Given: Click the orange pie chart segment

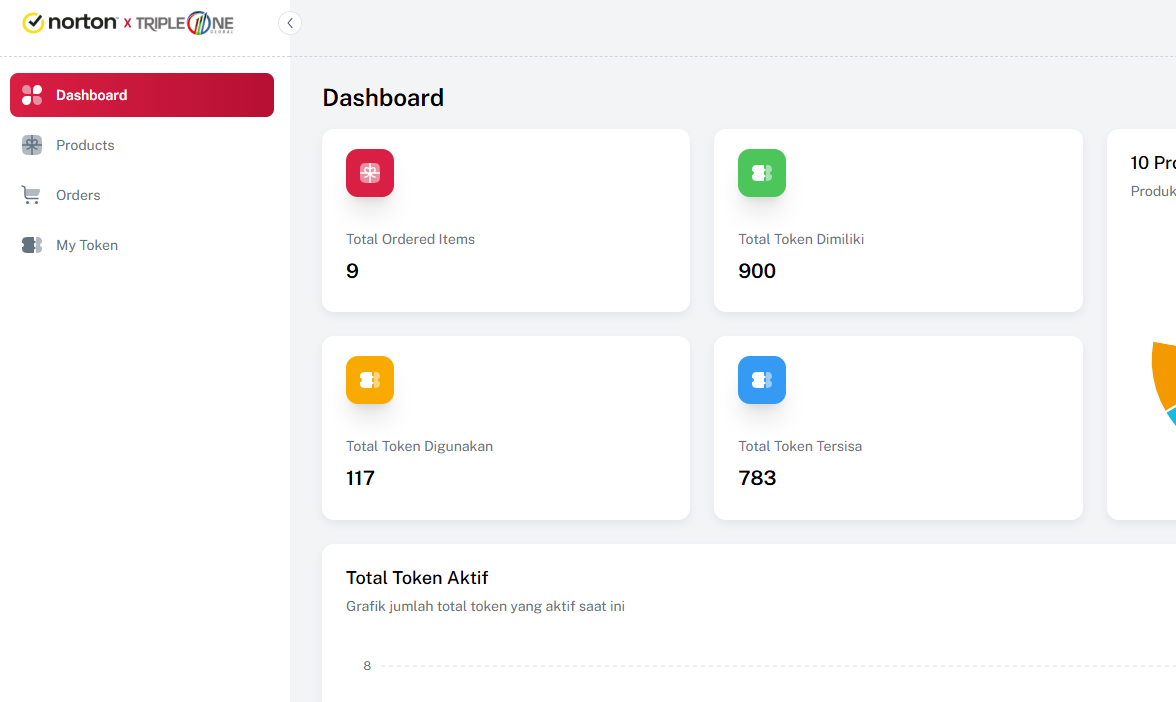Looking at the screenshot, I should (1163, 374).
